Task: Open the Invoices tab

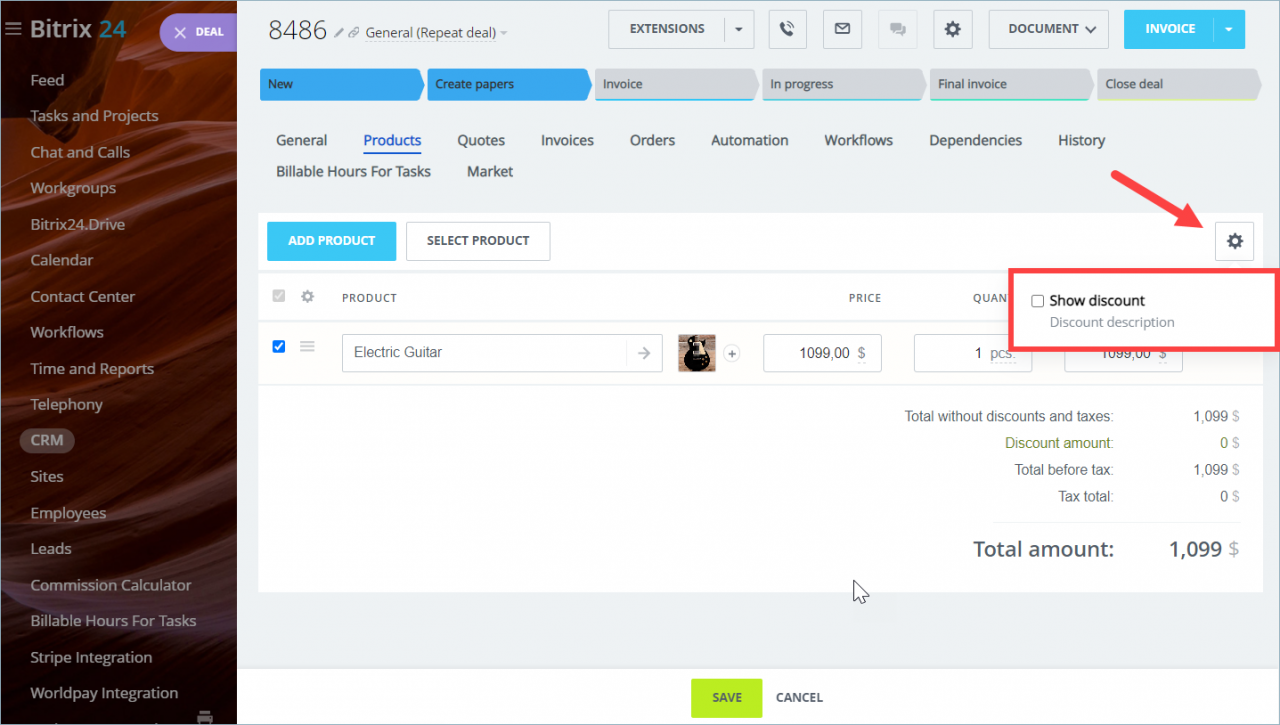Action: tap(567, 140)
